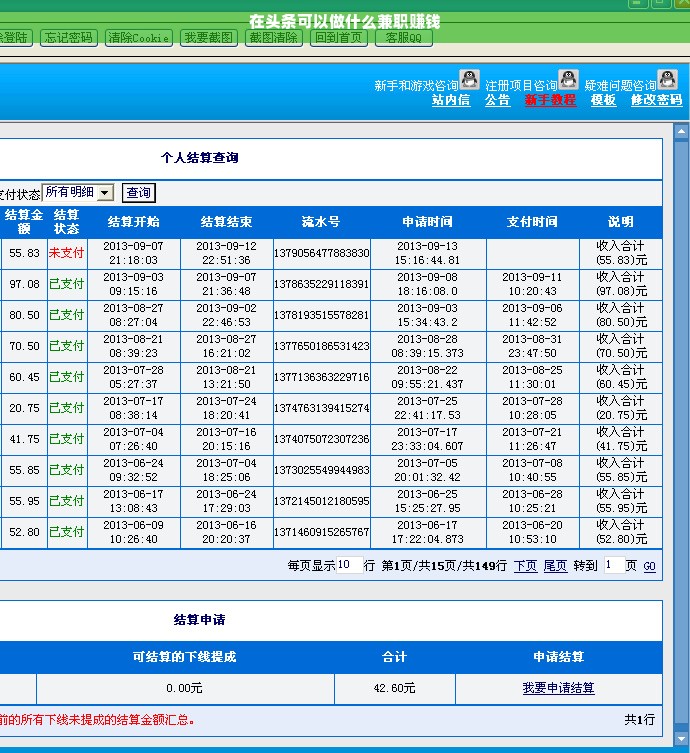
Task: Click the vertical scrollbar track
Action: [681, 435]
